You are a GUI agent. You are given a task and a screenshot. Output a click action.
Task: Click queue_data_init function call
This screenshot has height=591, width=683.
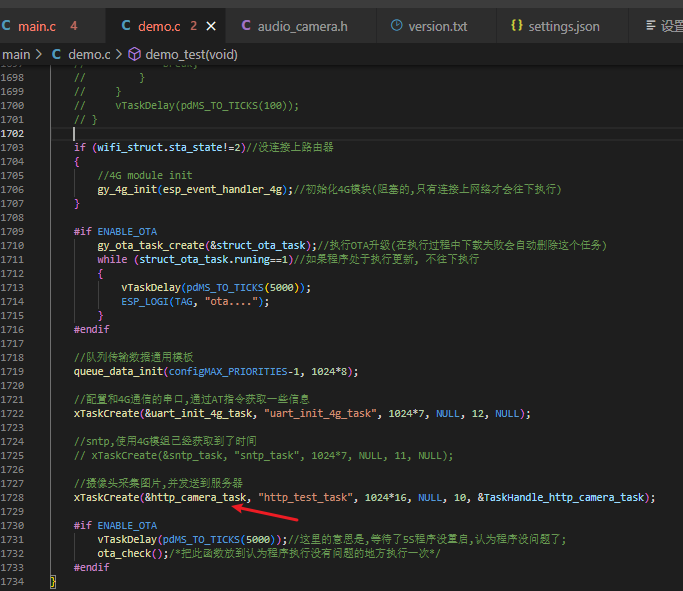pyautogui.click(x=118, y=371)
